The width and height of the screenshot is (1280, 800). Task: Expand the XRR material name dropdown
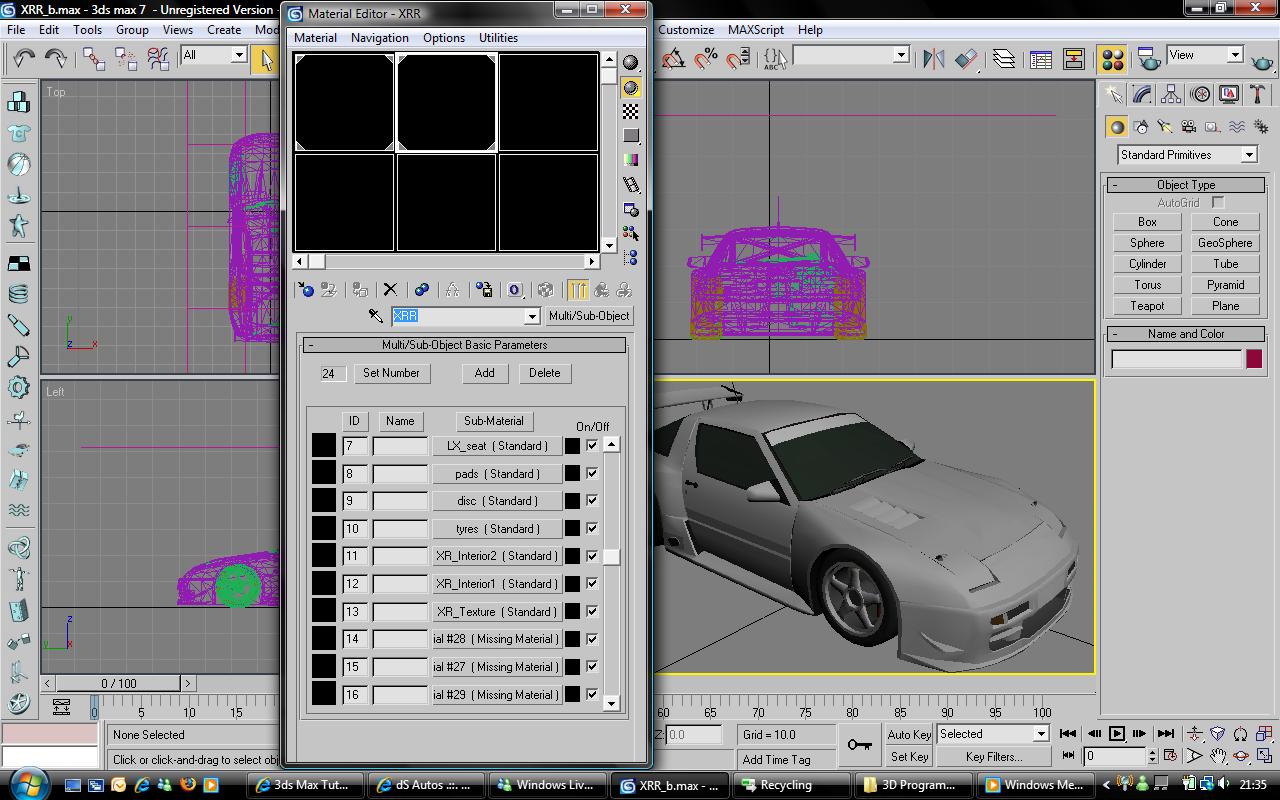point(532,316)
